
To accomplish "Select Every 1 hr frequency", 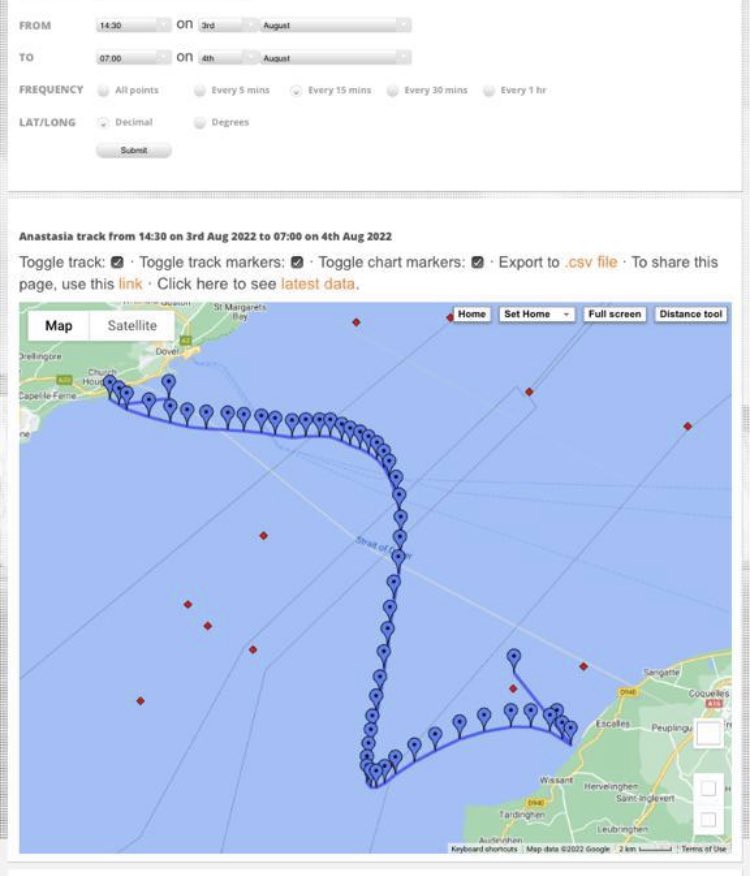I will coord(488,91).
